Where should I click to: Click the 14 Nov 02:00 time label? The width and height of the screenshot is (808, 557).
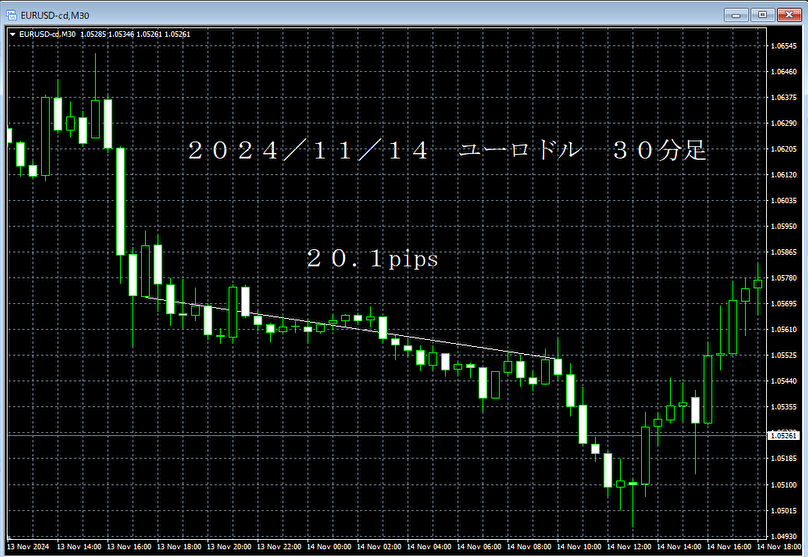click(x=379, y=546)
